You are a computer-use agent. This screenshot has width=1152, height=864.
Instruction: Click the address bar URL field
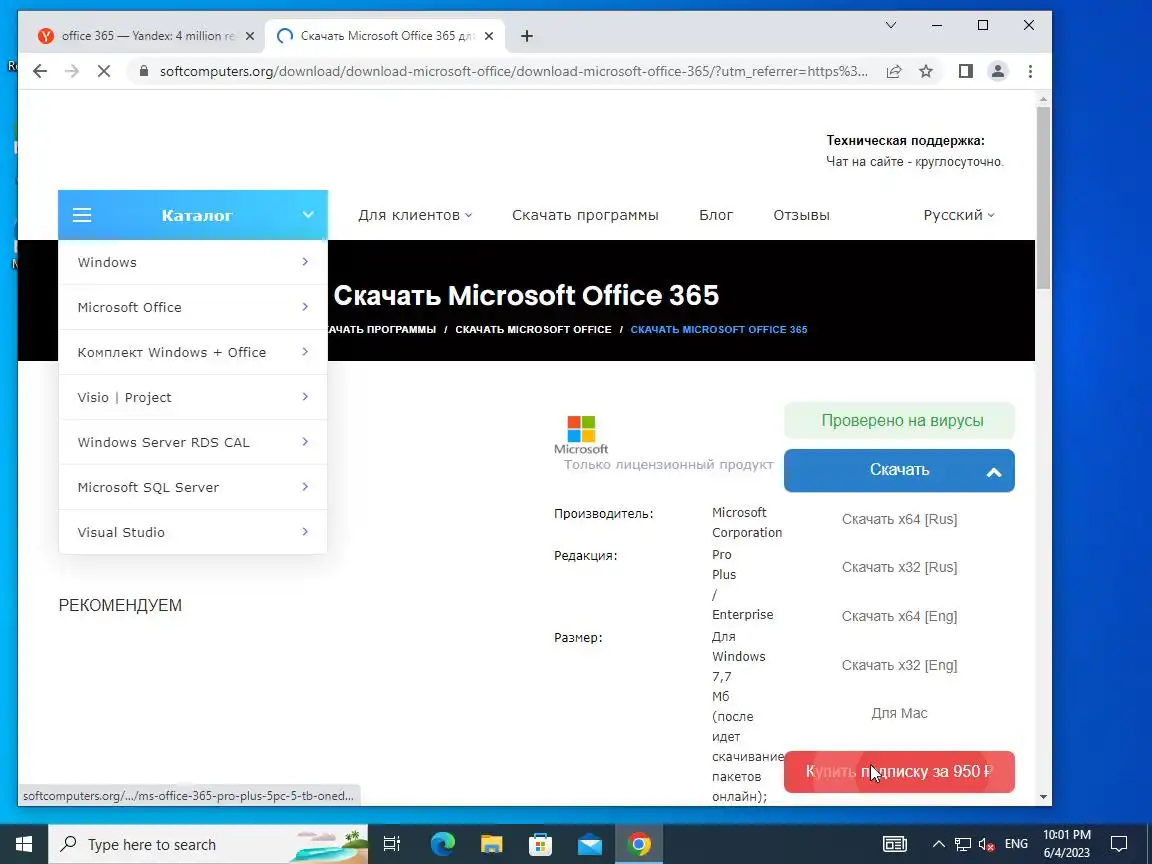(513, 71)
